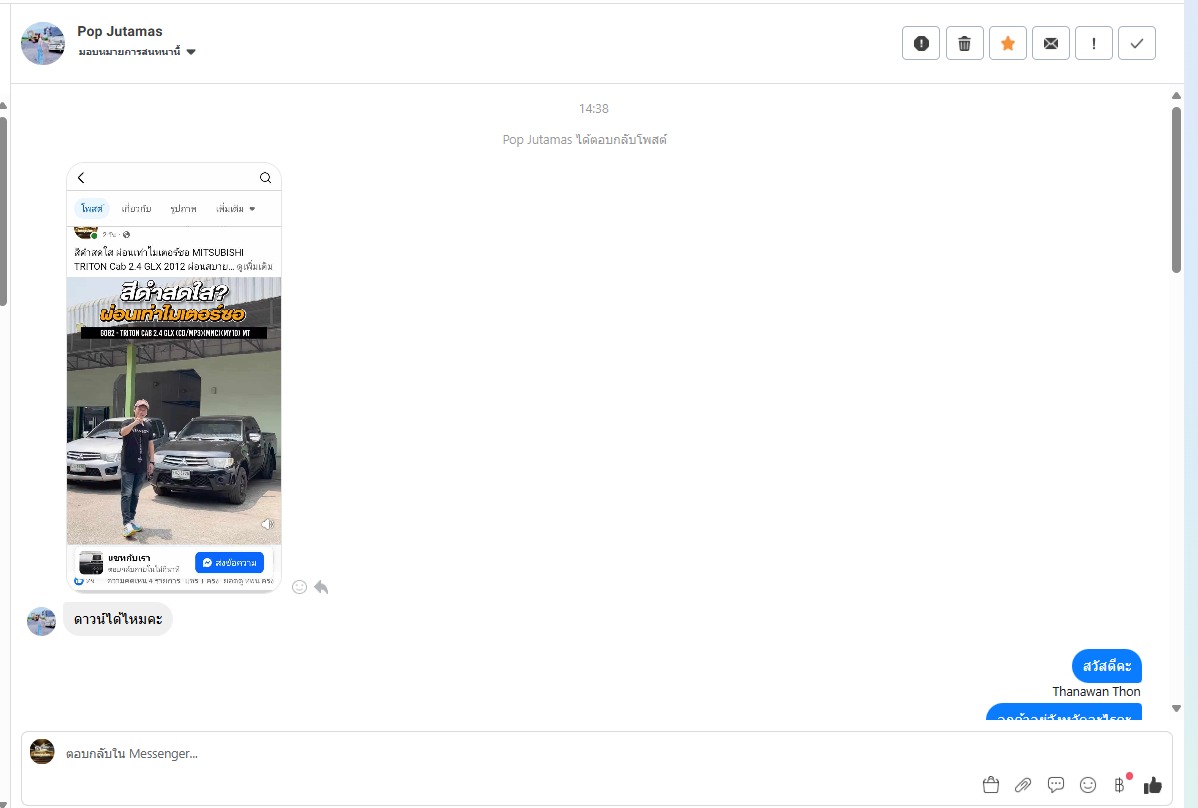The height and width of the screenshot is (808, 1198).
Task: Click the ดูเพิ่มเติม link in post caption
Action: point(254,267)
